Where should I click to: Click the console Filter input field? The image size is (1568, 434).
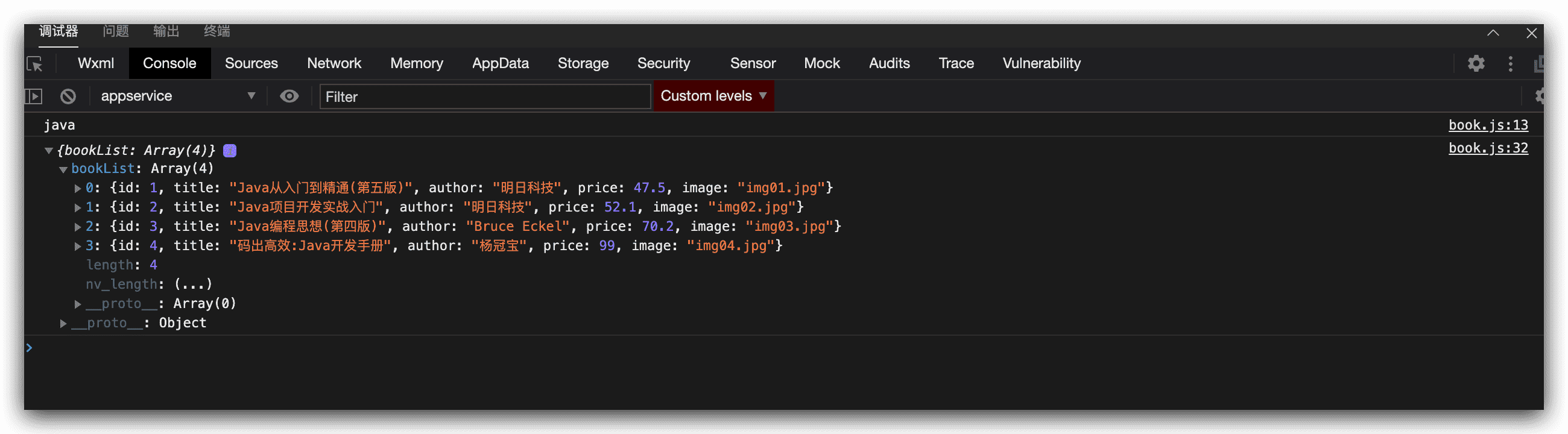tap(484, 97)
